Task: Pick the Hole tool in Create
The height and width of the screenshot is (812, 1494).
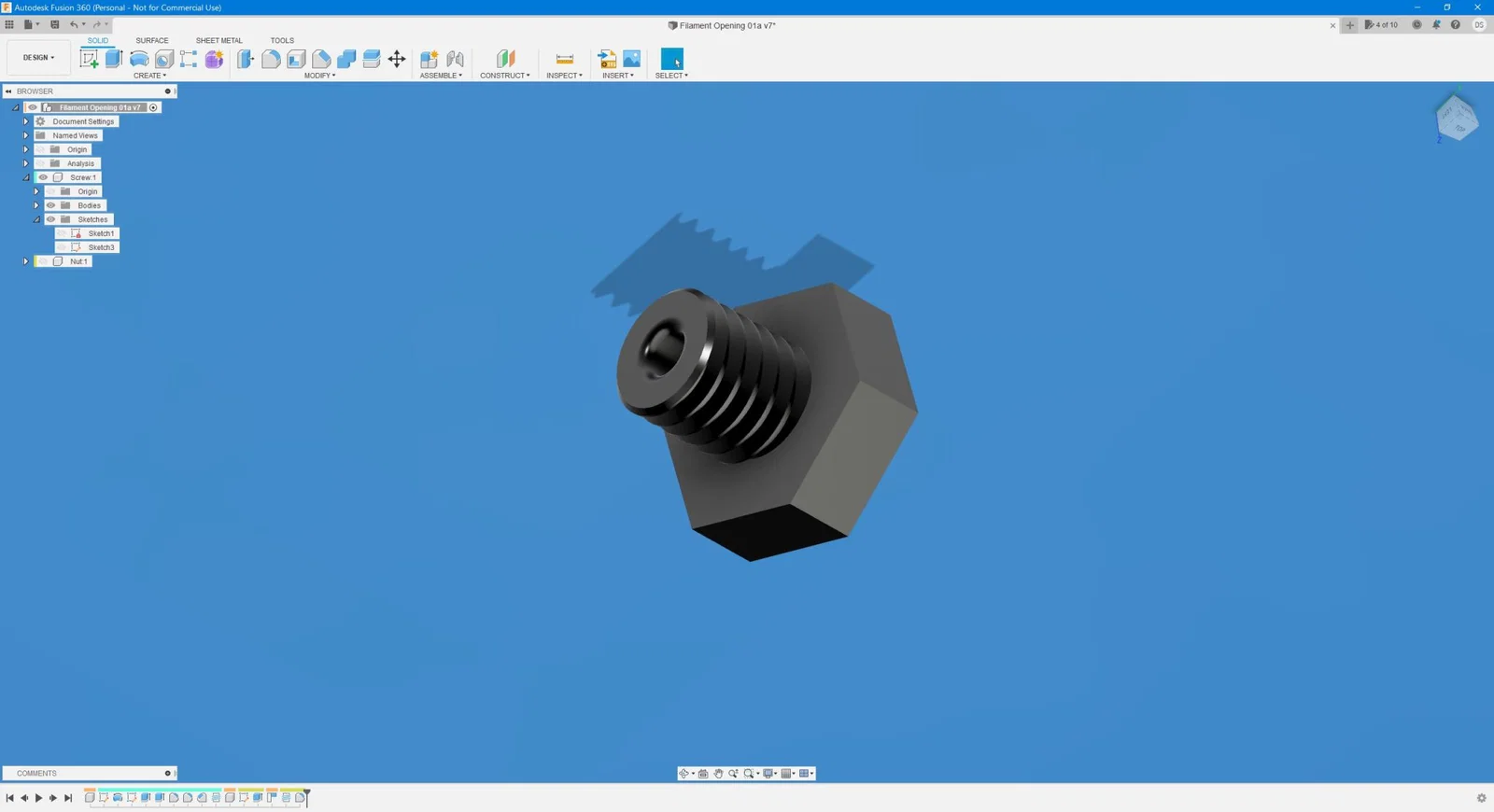Action: coord(164,59)
